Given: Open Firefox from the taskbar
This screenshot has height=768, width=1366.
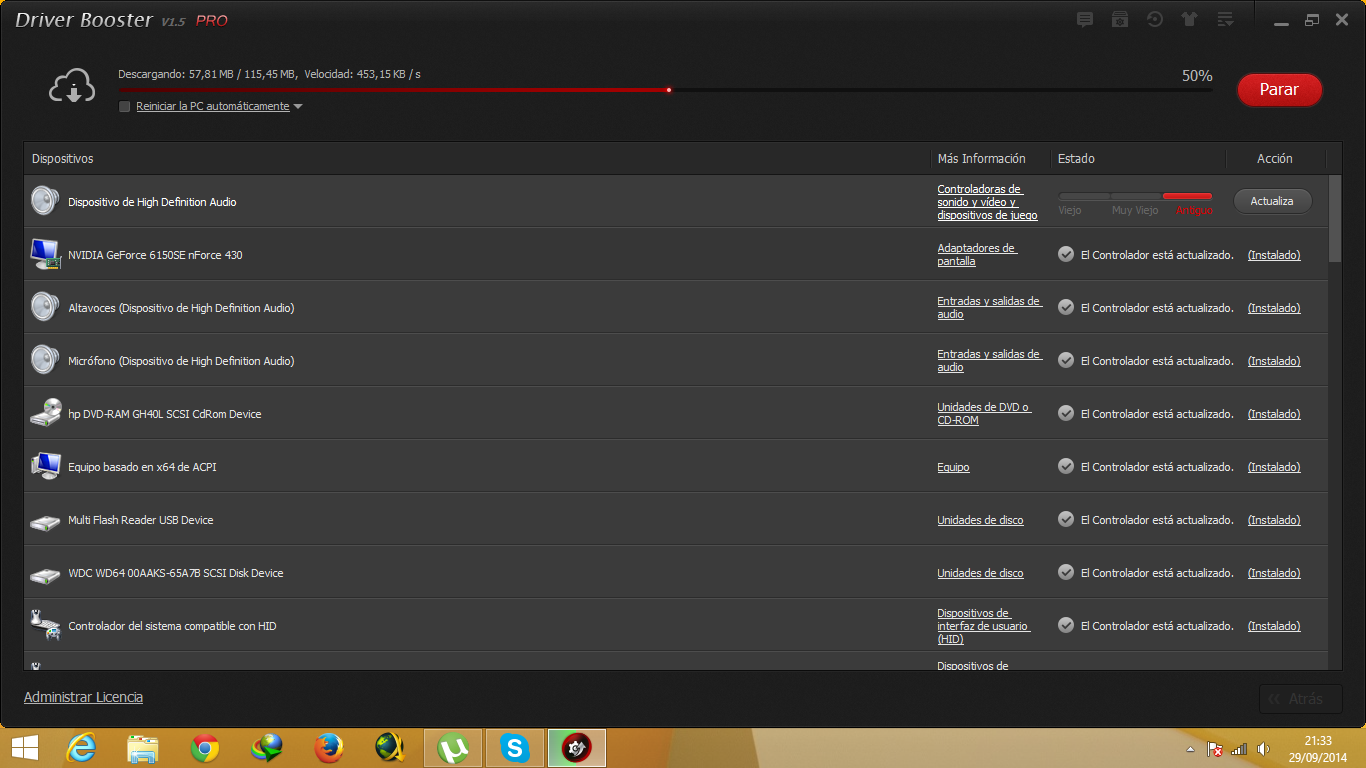Looking at the screenshot, I should tap(329, 748).
